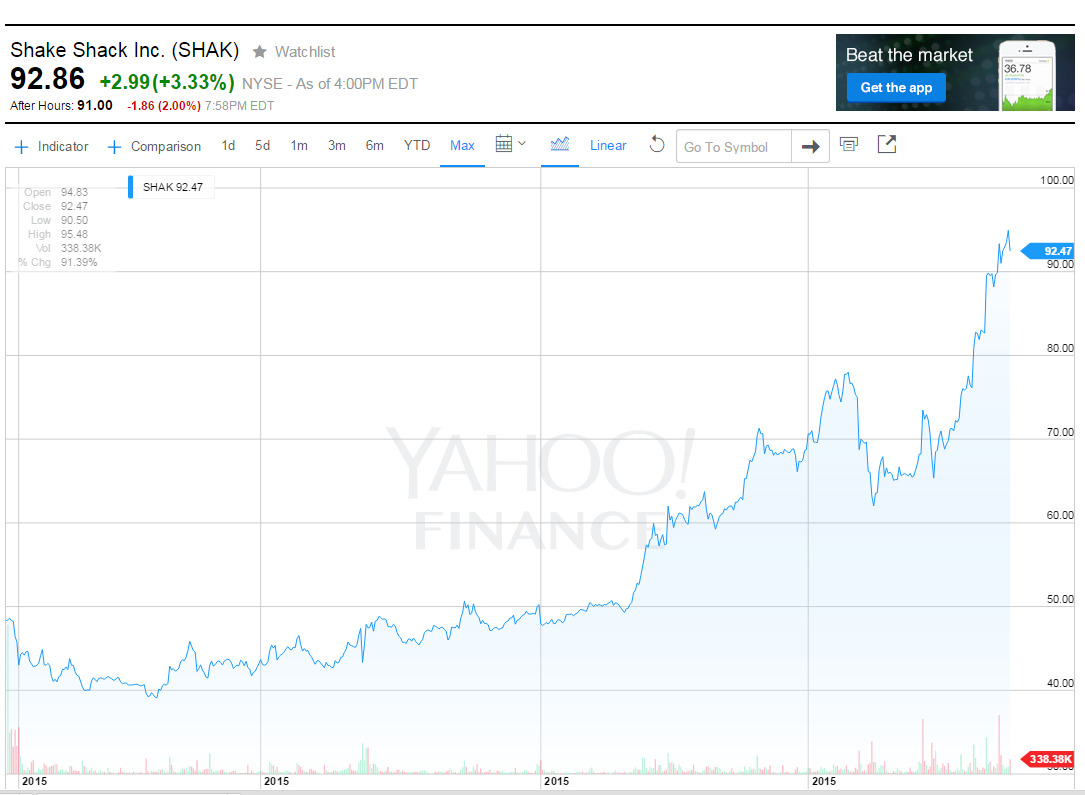
Task: Click the -1.86 (2.00%) after-hours change
Action: (163, 106)
